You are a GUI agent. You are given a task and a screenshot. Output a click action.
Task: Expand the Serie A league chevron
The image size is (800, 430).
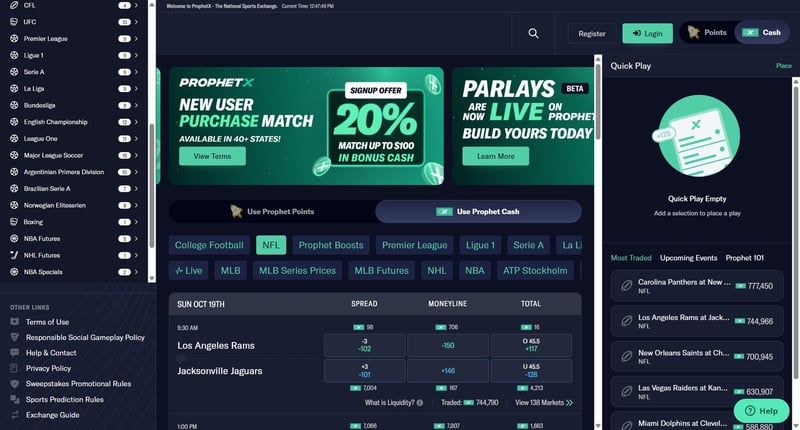coord(136,72)
